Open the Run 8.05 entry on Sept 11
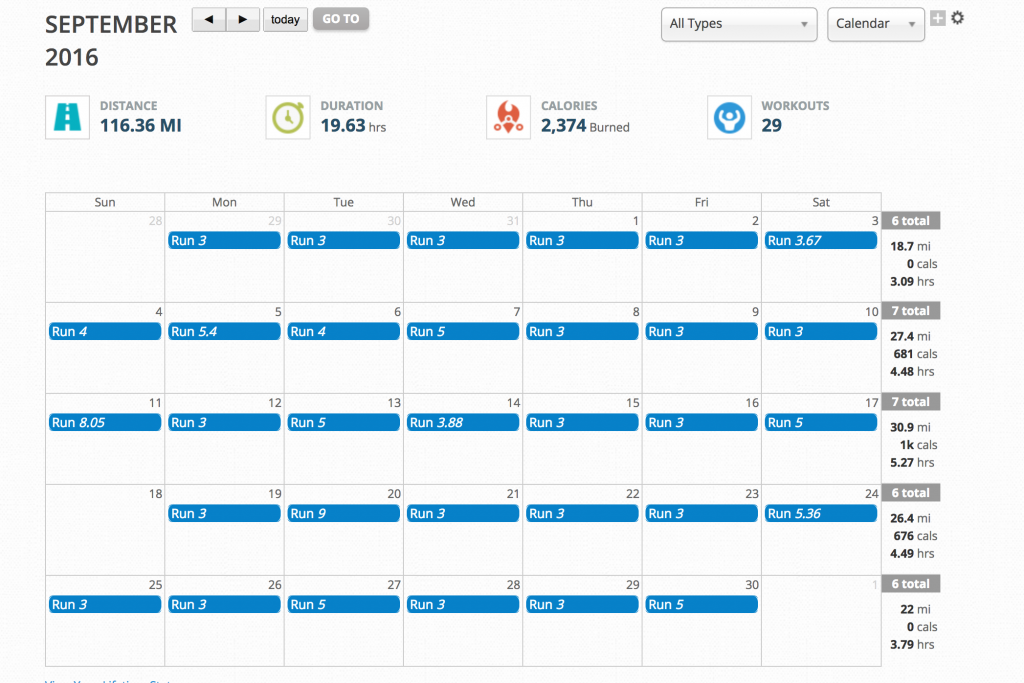This screenshot has height=683, width=1024. pyautogui.click(x=104, y=422)
